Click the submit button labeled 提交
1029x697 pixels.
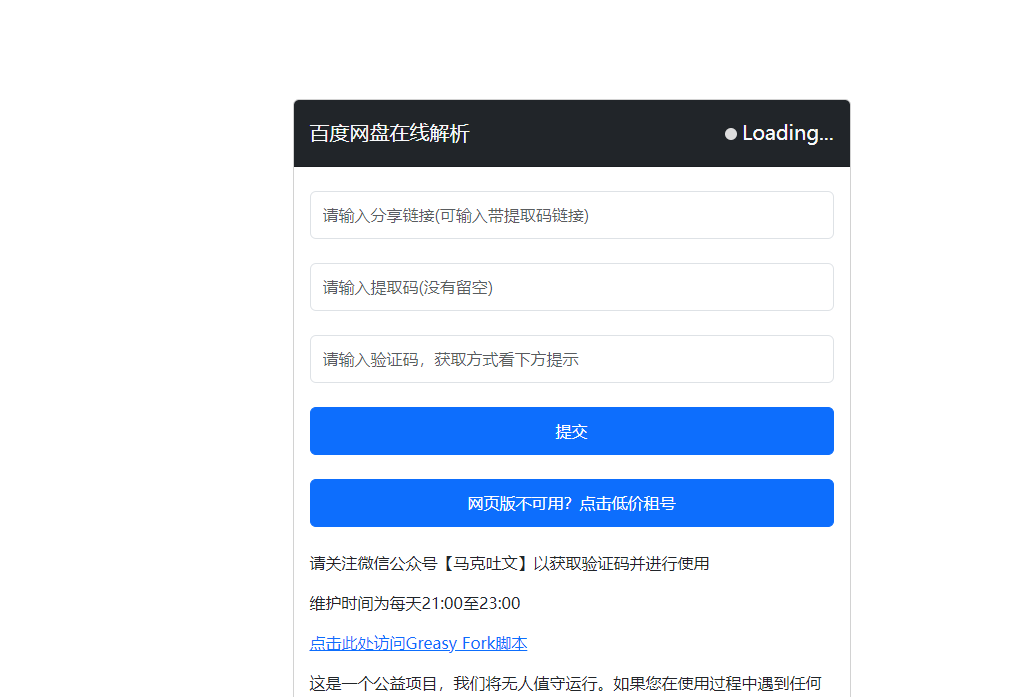point(571,430)
